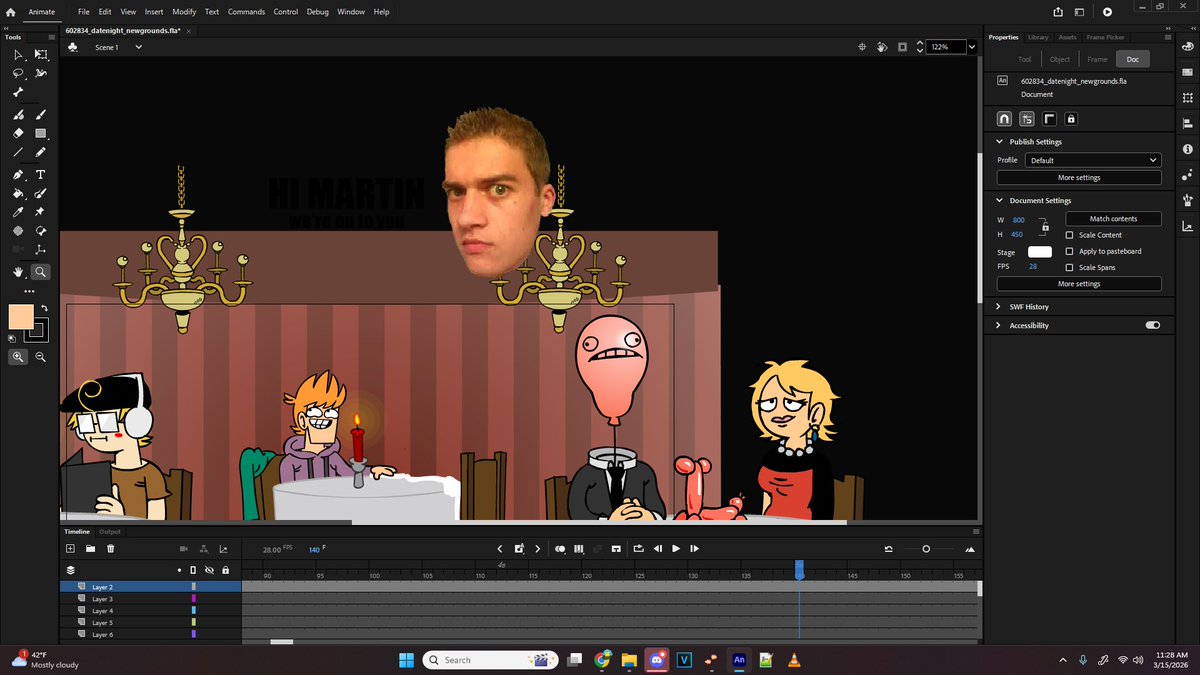Collapse the Publish Settings section
The image size is (1200, 675).
click(999, 142)
